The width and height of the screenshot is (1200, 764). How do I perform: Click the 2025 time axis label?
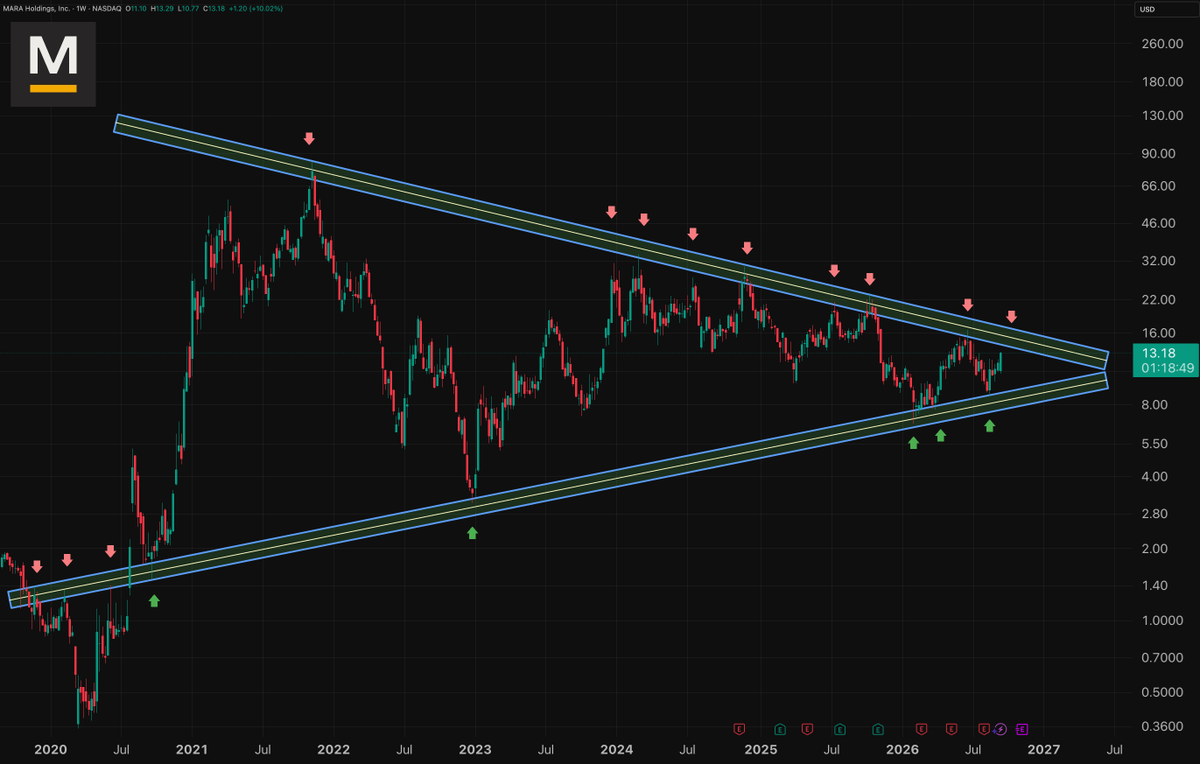[760, 749]
